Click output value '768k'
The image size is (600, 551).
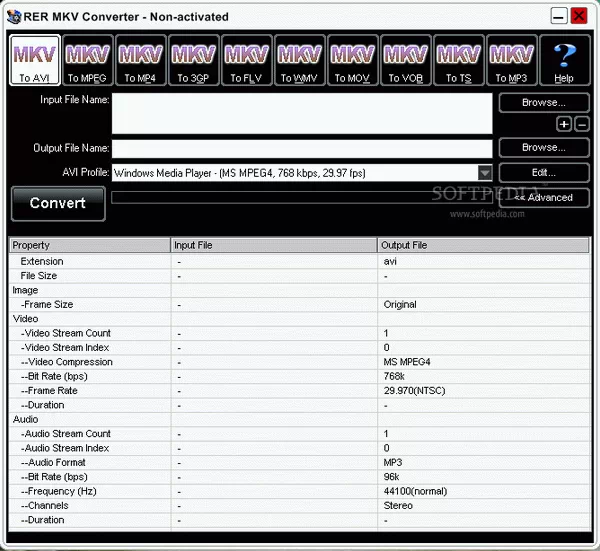[394, 377]
